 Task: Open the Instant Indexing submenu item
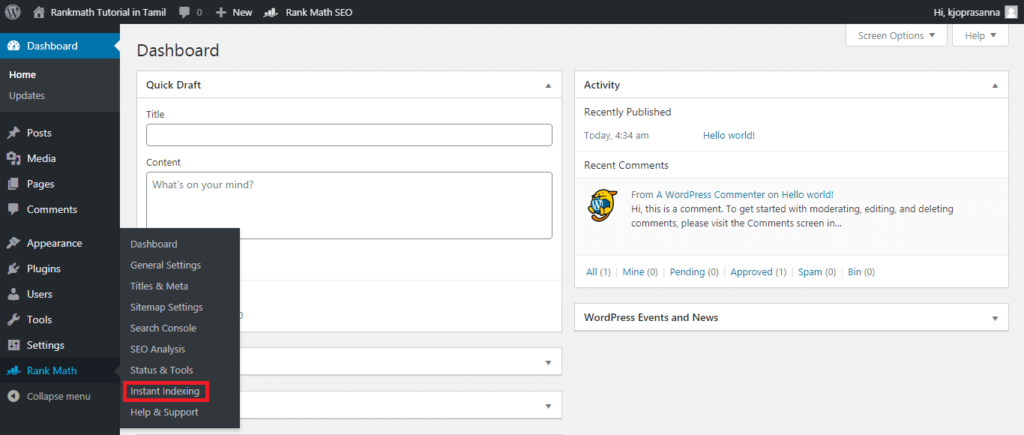165,391
